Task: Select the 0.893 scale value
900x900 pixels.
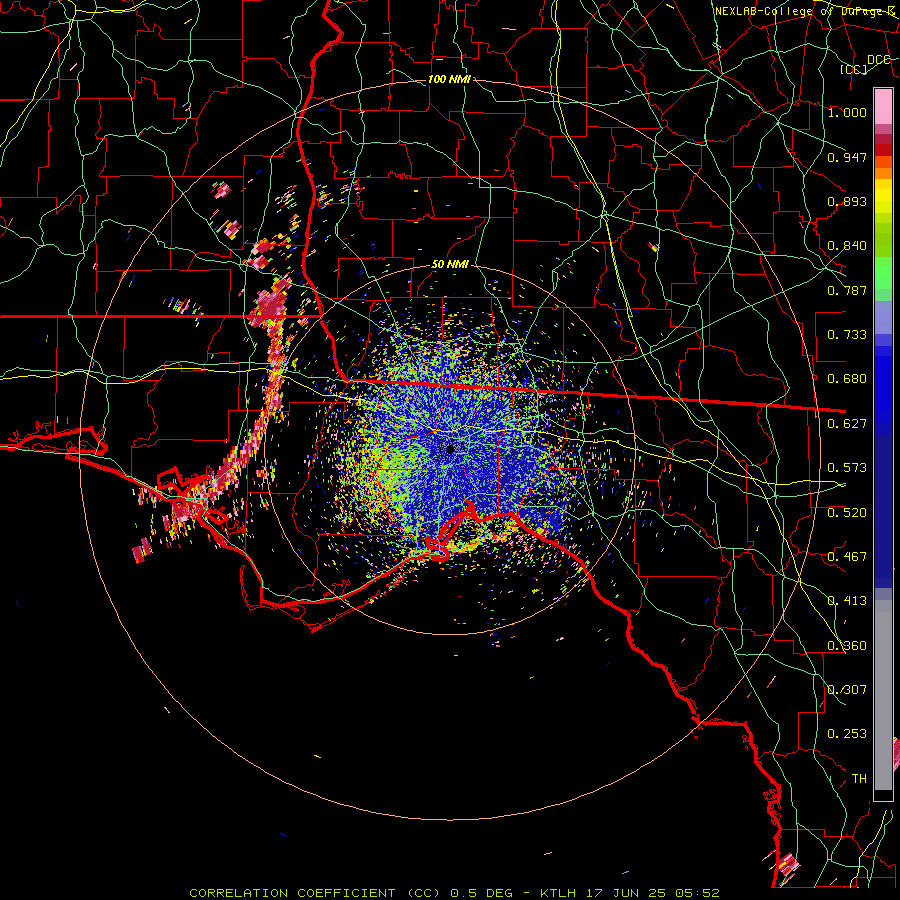Action: [x=847, y=201]
